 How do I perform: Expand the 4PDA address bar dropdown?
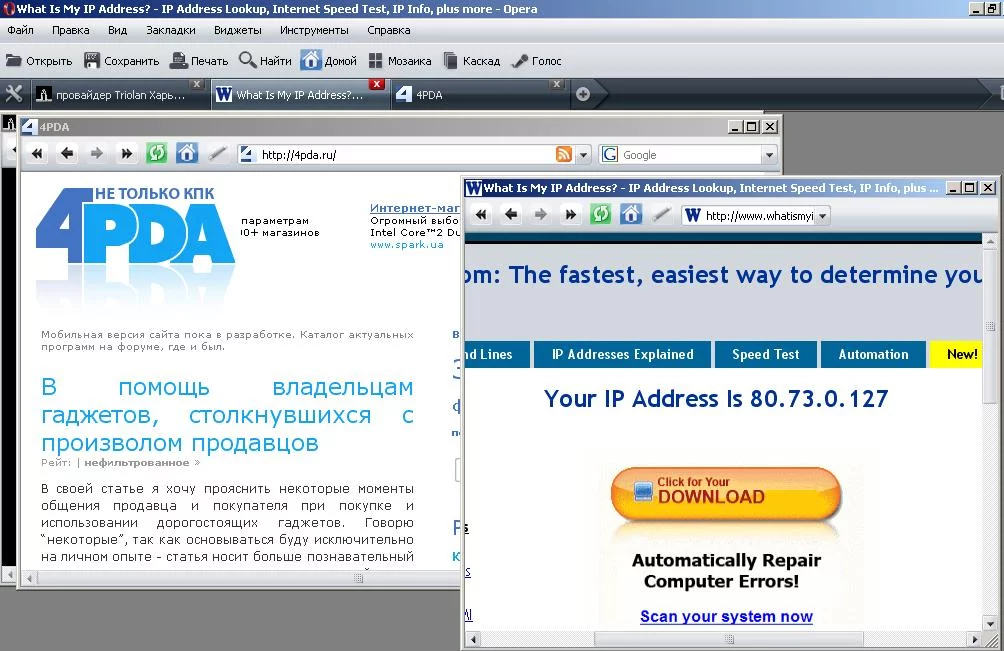583,155
